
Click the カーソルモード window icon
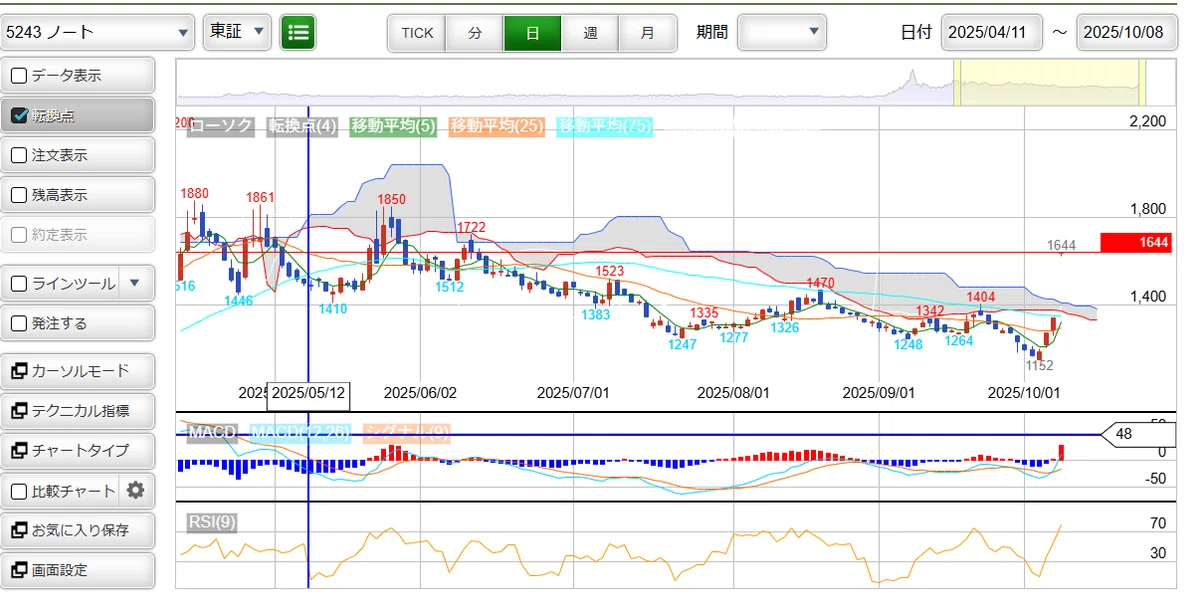[19, 371]
